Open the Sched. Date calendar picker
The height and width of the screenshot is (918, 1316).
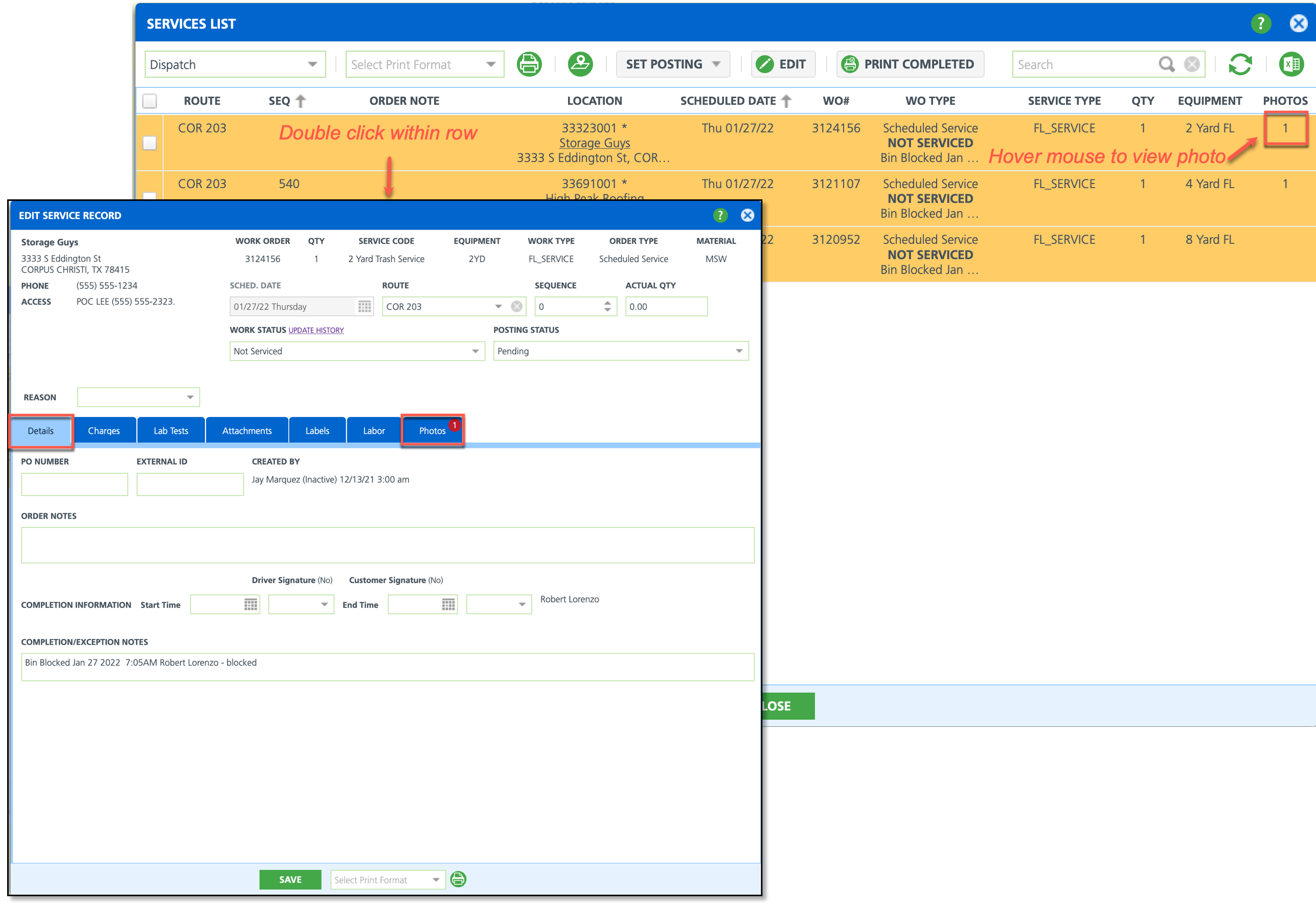pos(365,307)
